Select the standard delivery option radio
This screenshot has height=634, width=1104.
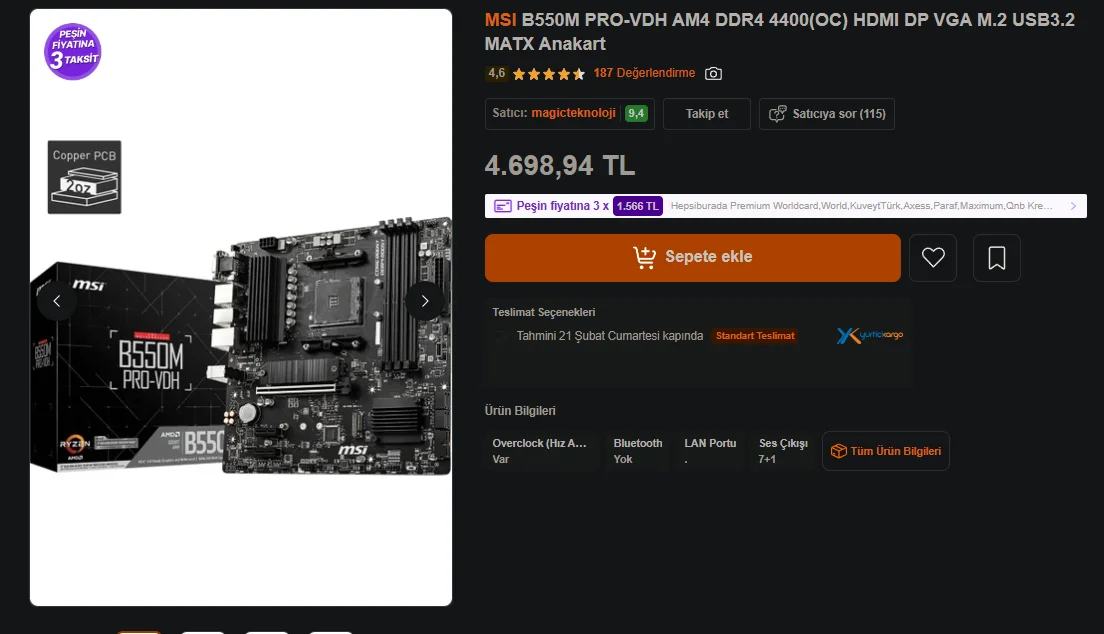pos(499,336)
